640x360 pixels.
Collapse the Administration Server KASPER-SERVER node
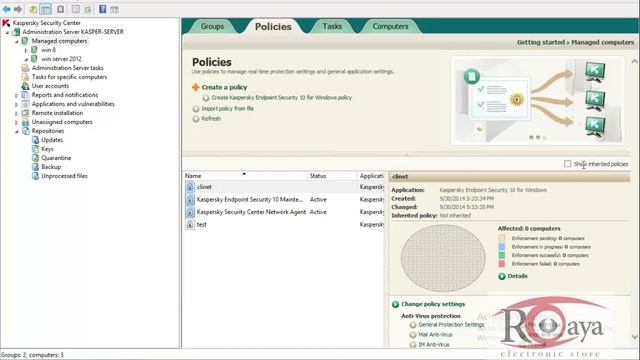7,32
